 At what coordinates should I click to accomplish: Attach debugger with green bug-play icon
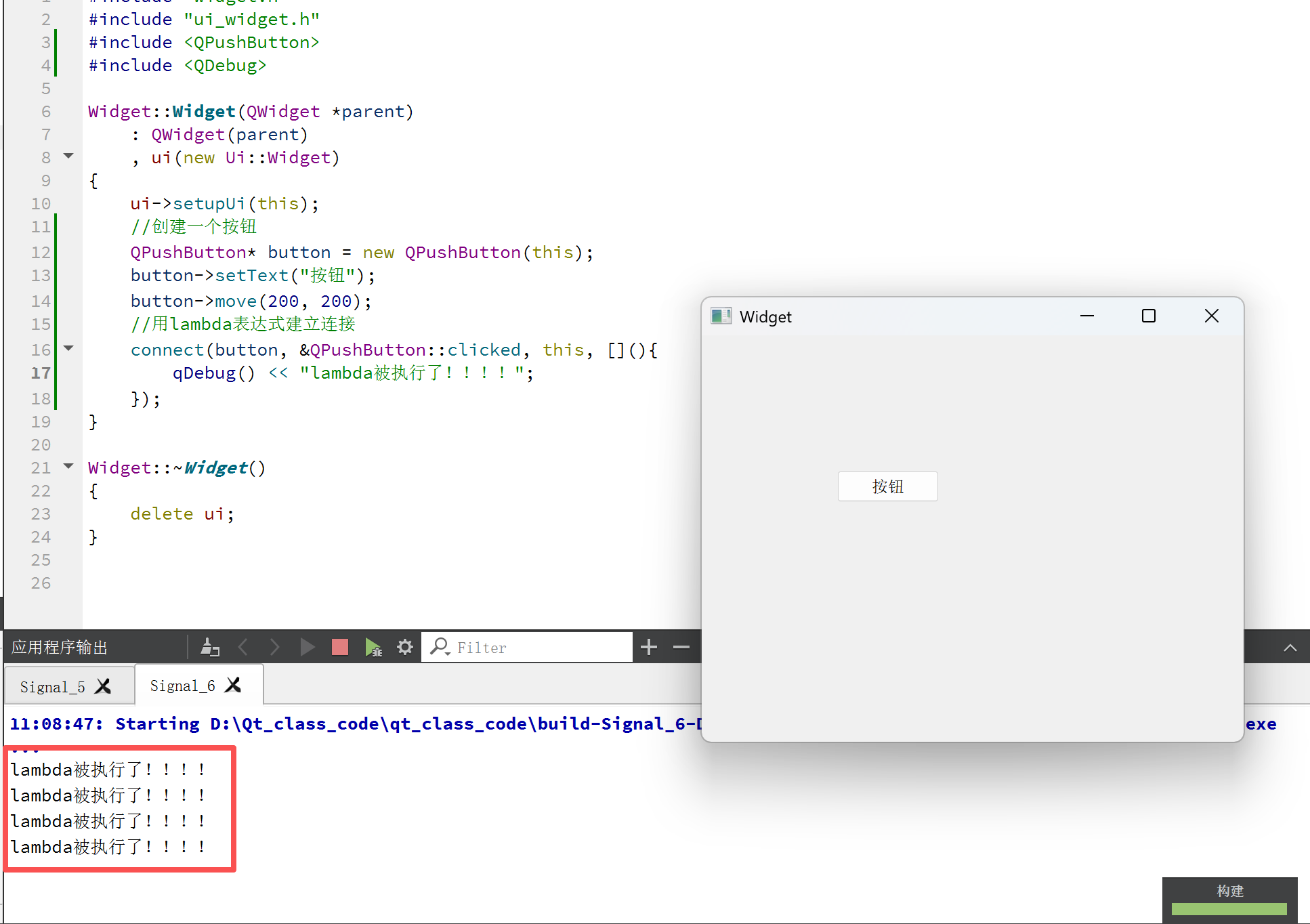pyautogui.click(x=373, y=648)
